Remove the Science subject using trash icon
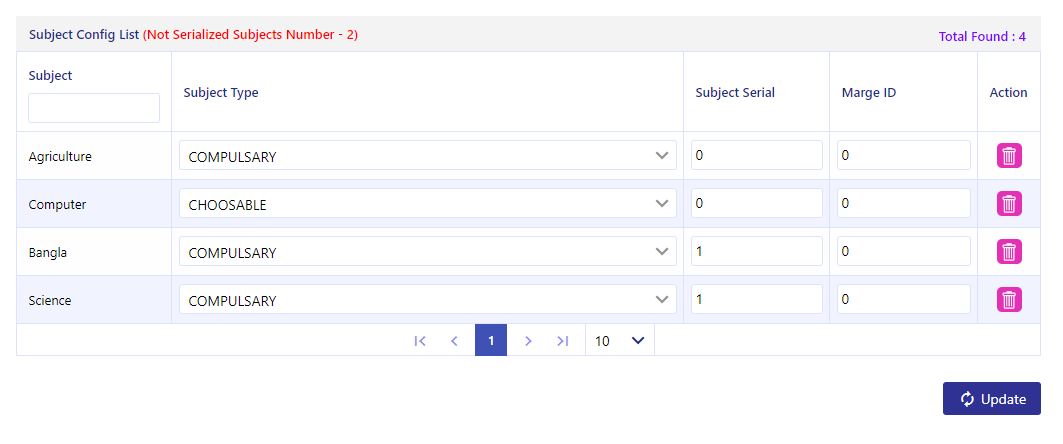Screen dimensions: 1063x444 tap(1009, 300)
